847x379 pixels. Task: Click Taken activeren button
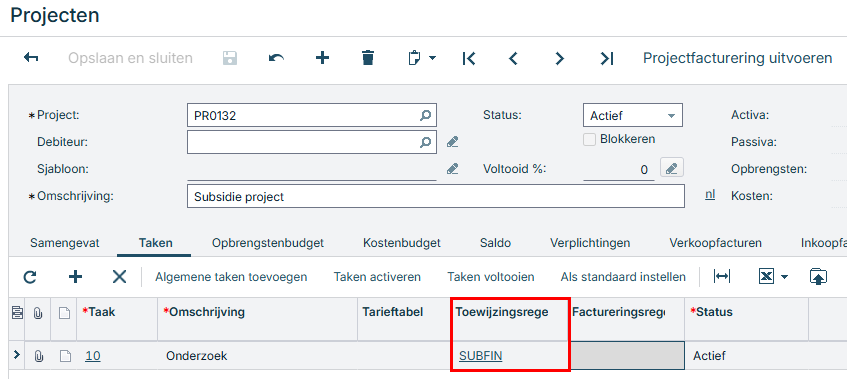point(377,277)
